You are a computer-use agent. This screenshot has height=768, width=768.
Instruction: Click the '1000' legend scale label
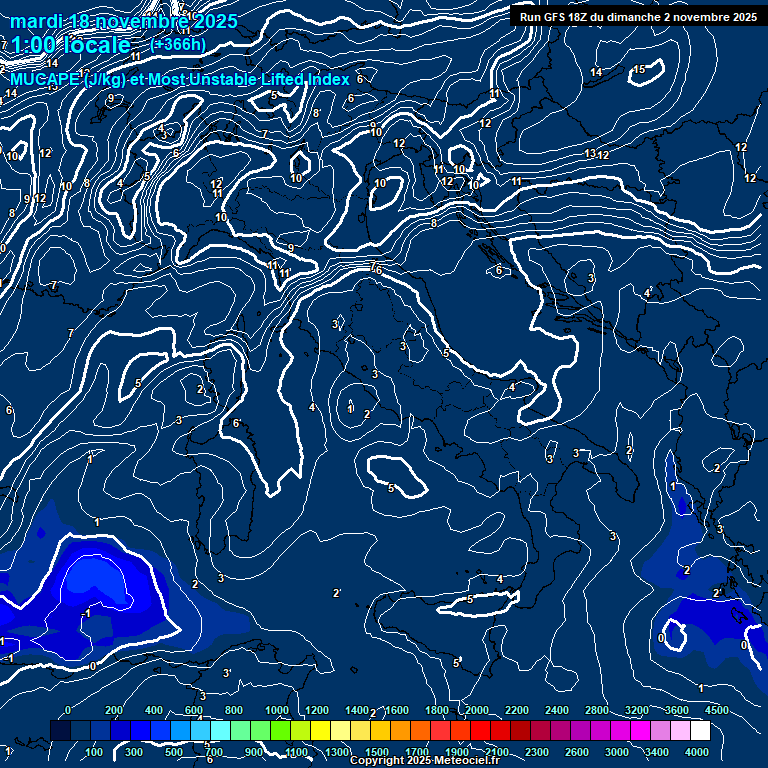pyautogui.click(x=276, y=710)
